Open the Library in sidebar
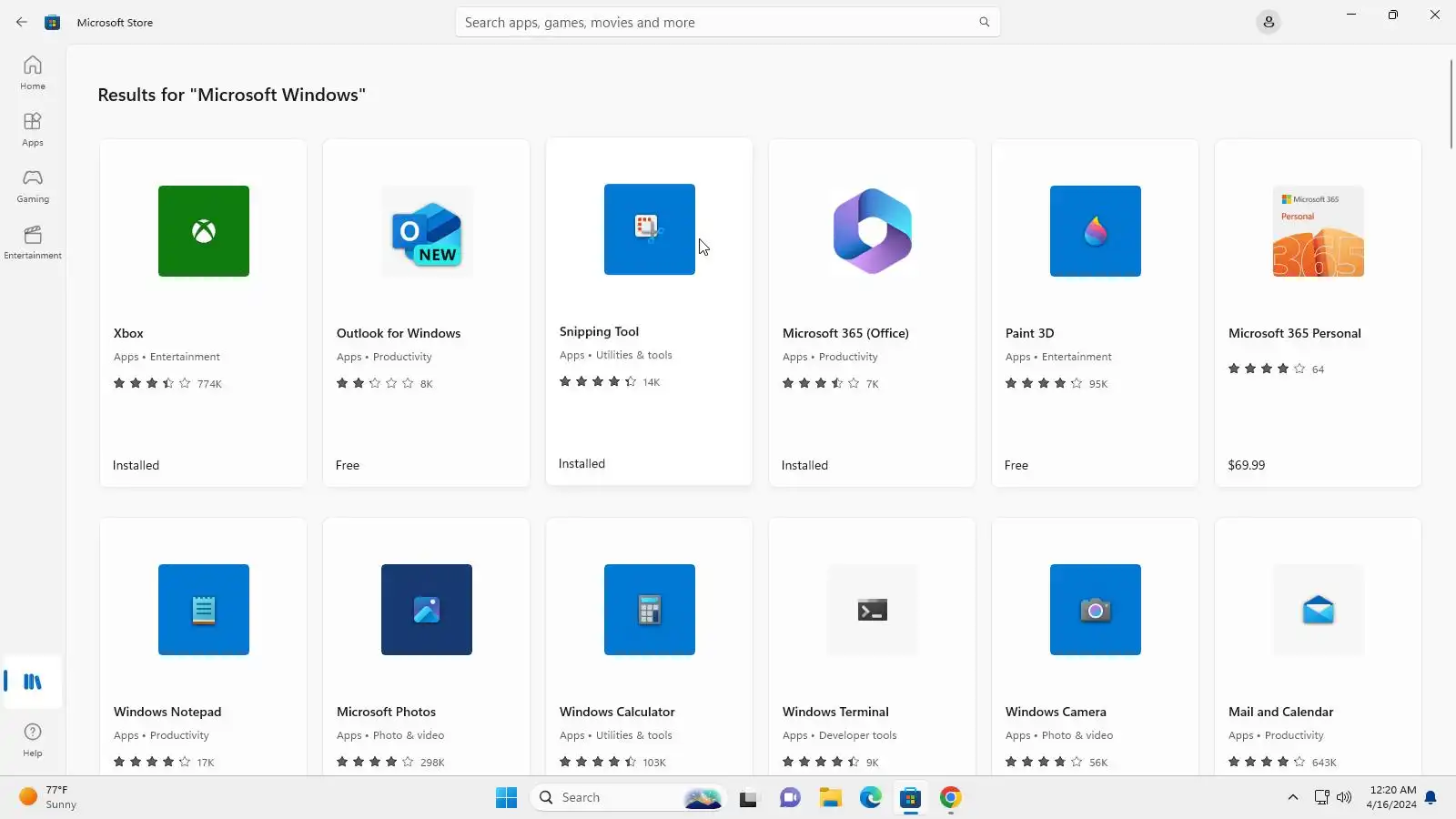 [x=33, y=682]
